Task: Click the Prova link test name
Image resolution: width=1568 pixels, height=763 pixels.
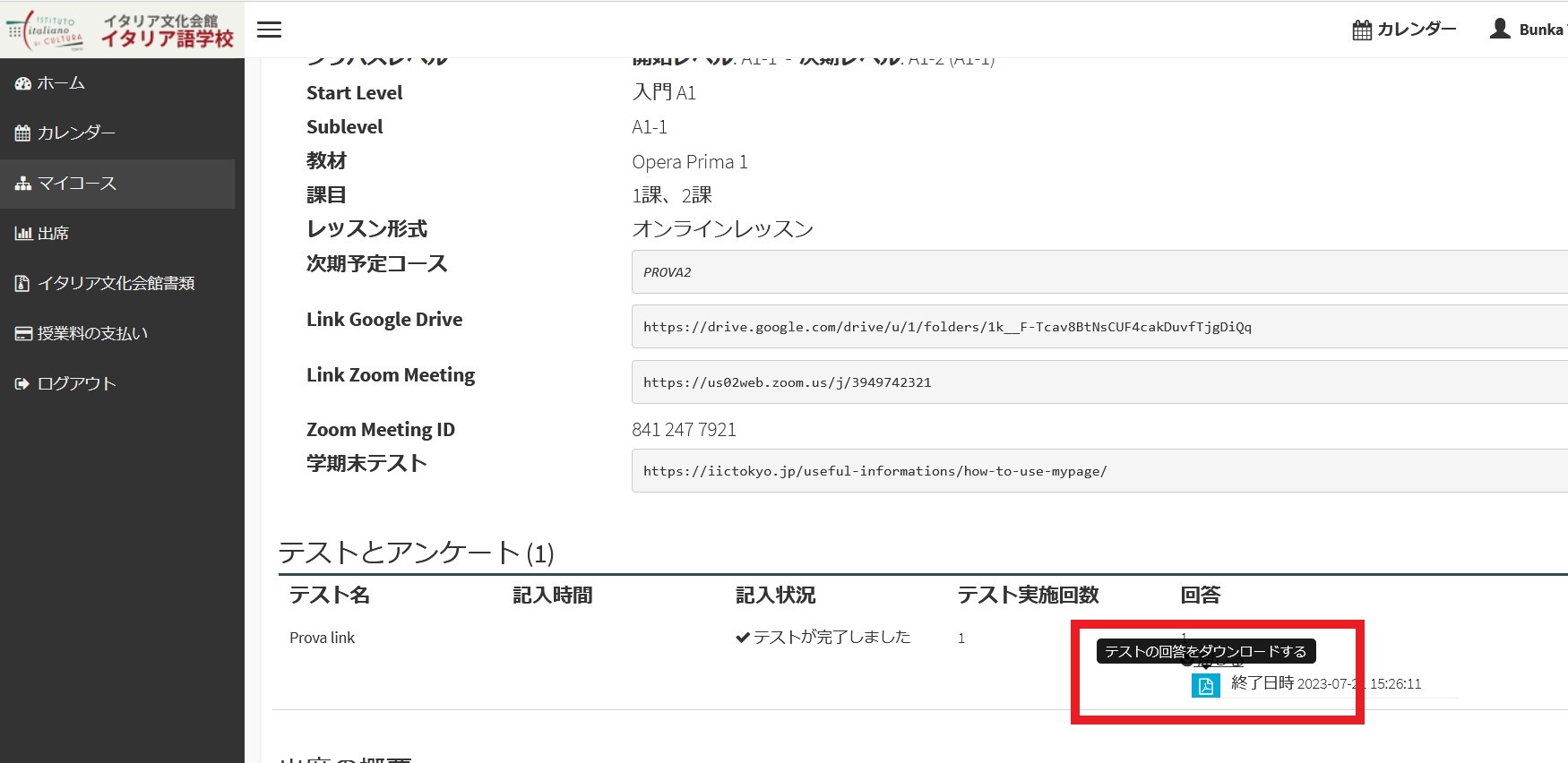Action: point(322,638)
